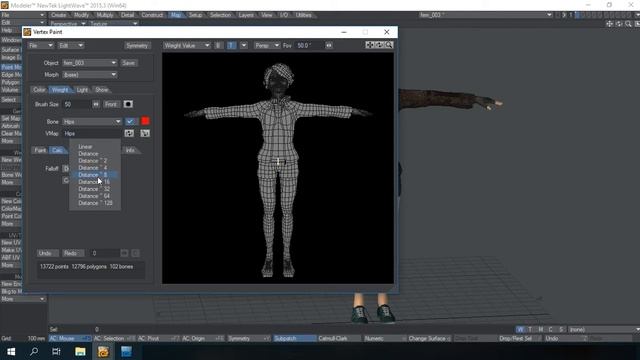Click the Fov adjust arrows icon
Image resolution: width=640 pixels, height=360 pixels.
329,45
